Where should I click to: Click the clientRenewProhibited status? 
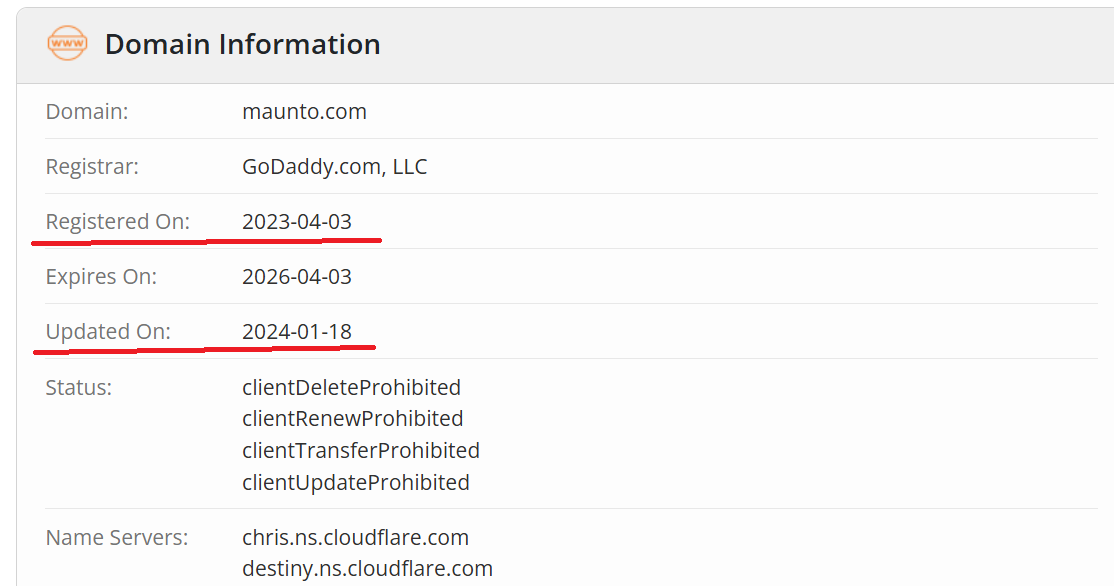pyautogui.click(x=352, y=418)
